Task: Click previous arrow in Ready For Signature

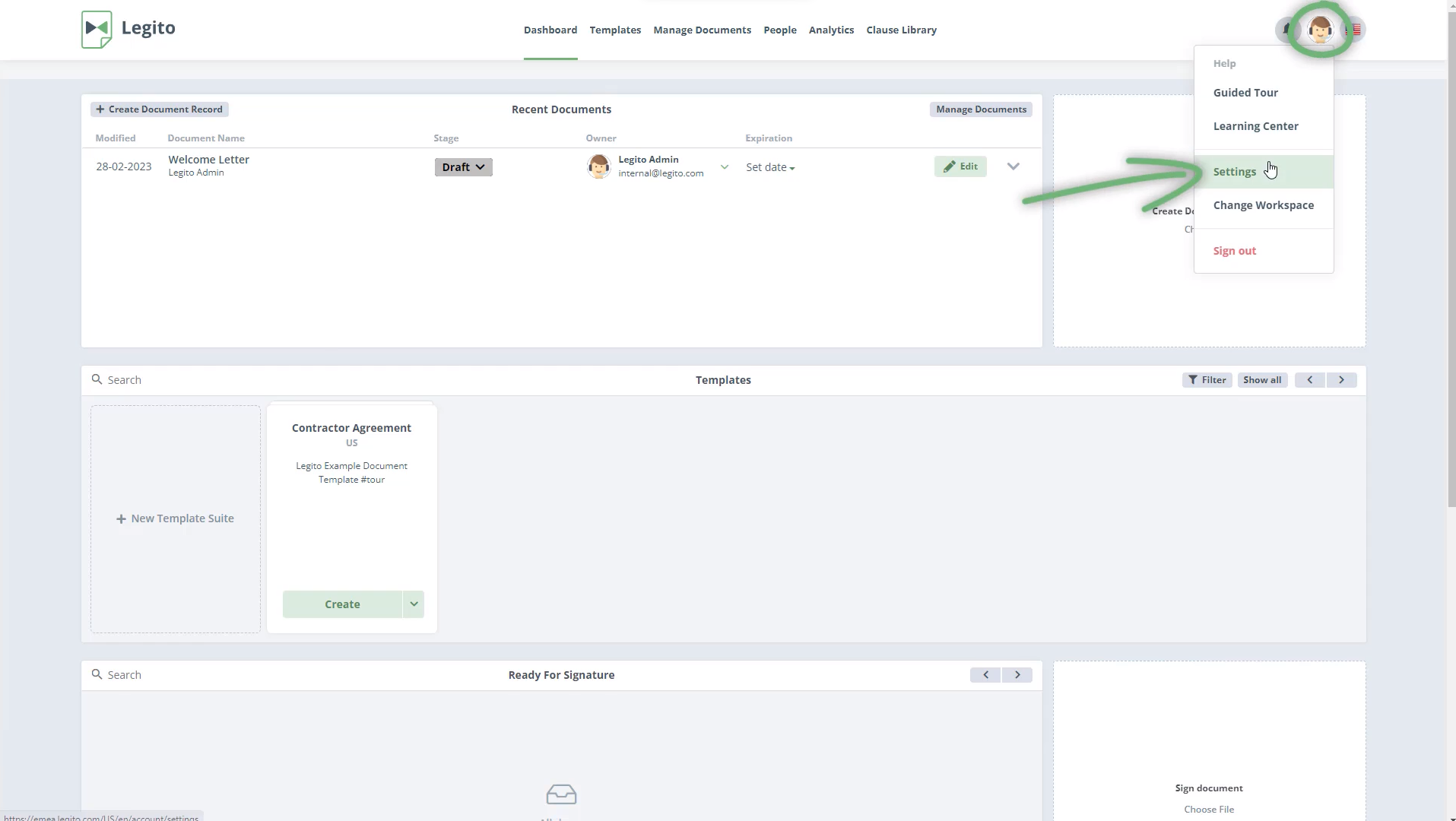Action: [x=985, y=675]
